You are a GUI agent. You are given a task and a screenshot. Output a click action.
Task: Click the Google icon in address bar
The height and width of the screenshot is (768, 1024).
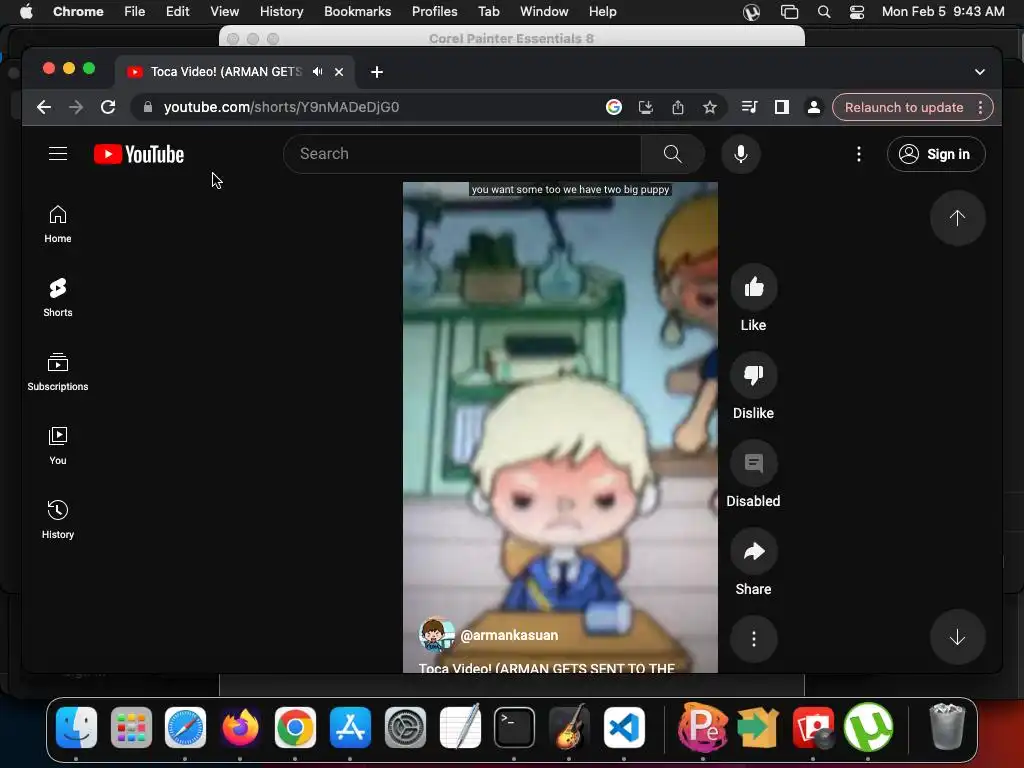pos(614,107)
